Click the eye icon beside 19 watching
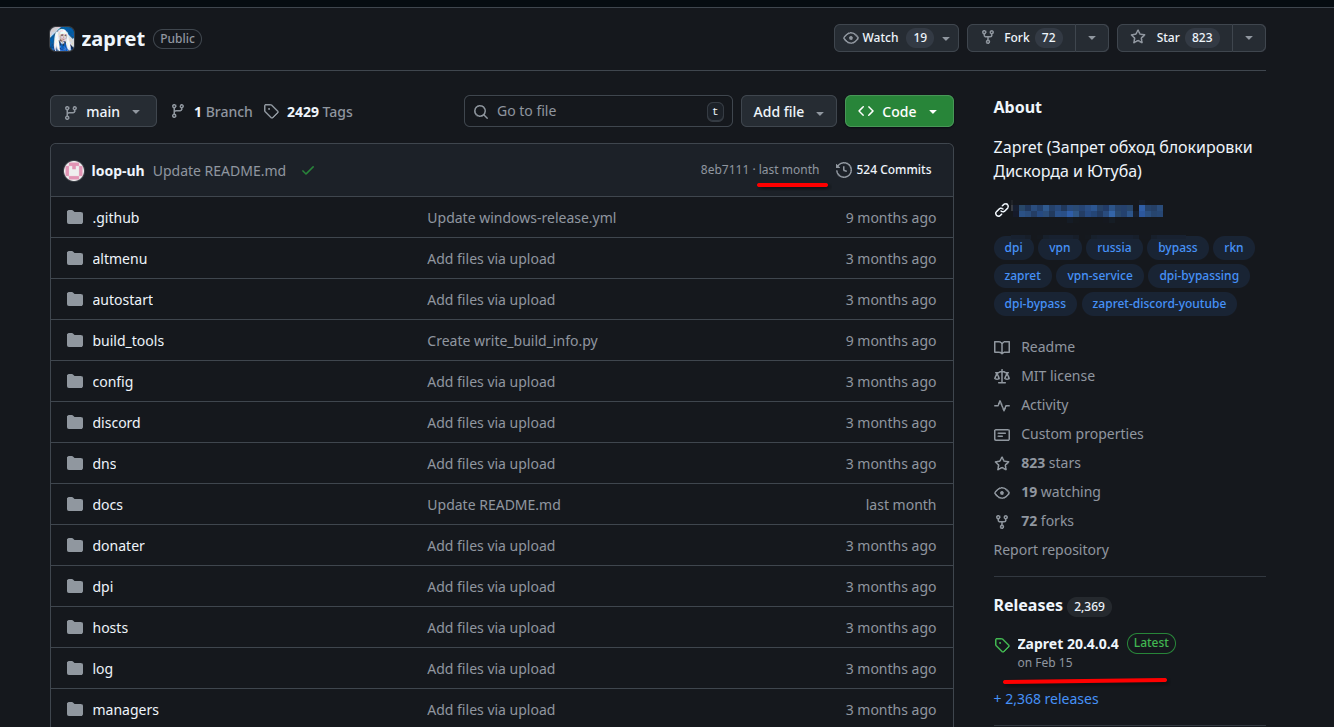The height and width of the screenshot is (727, 1334). pos(1002,492)
